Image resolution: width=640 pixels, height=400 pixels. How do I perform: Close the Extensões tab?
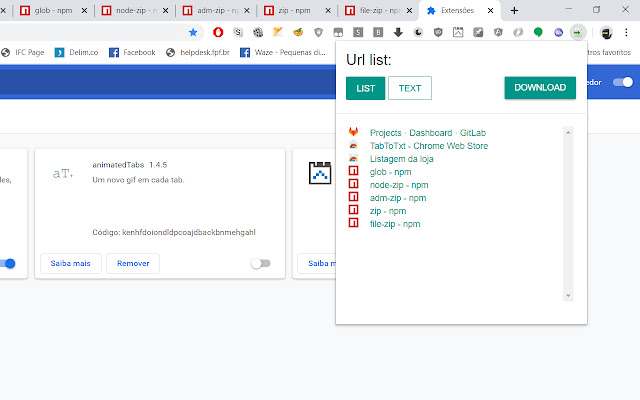491,11
